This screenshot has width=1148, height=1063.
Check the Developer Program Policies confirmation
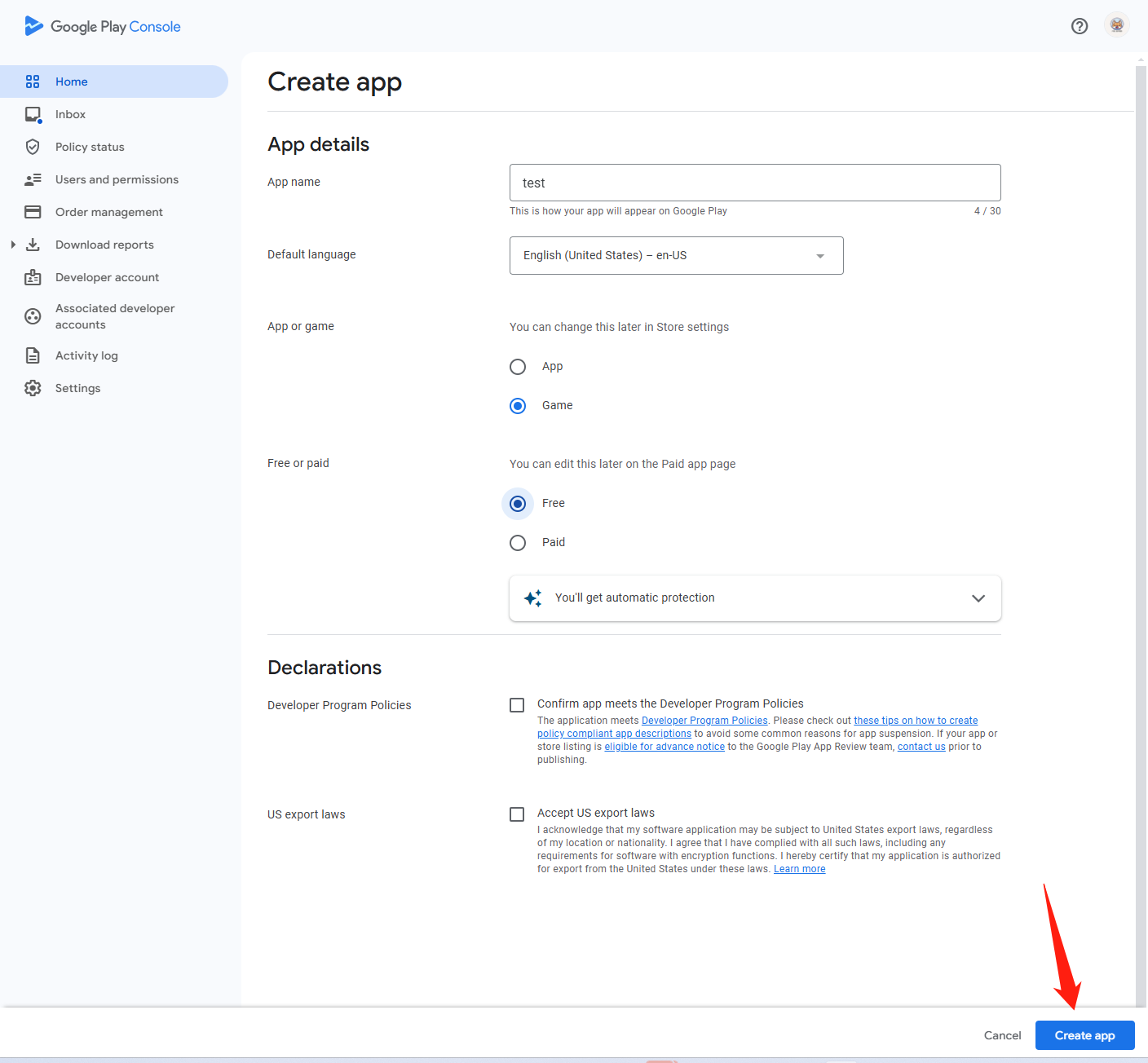(x=517, y=704)
